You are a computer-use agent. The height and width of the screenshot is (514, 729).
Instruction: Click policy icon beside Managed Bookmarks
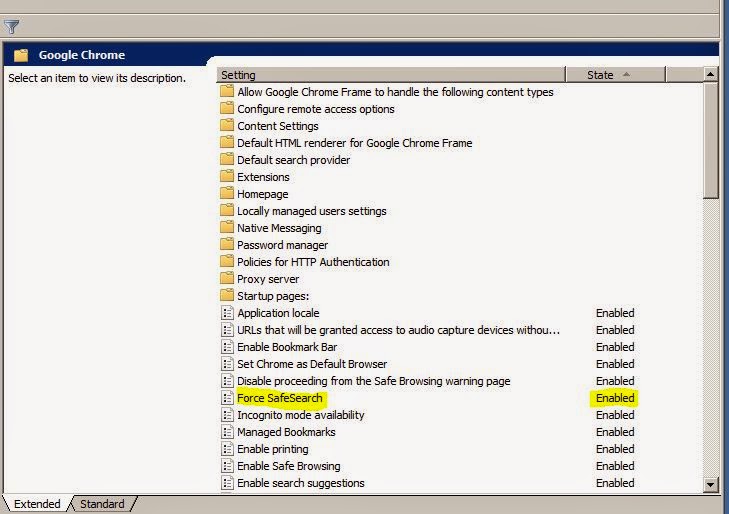tap(227, 432)
